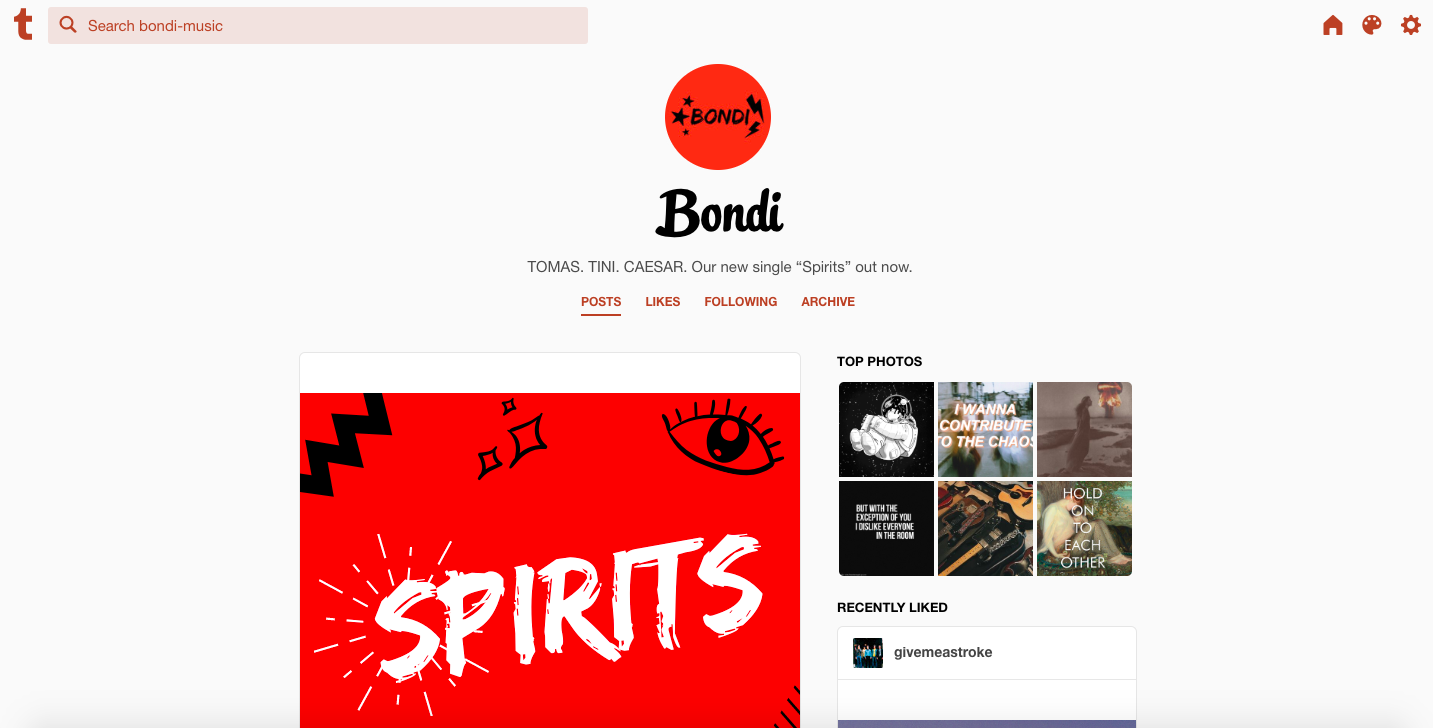Open the givemeastroke blog link
The height and width of the screenshot is (728, 1433).
943,652
